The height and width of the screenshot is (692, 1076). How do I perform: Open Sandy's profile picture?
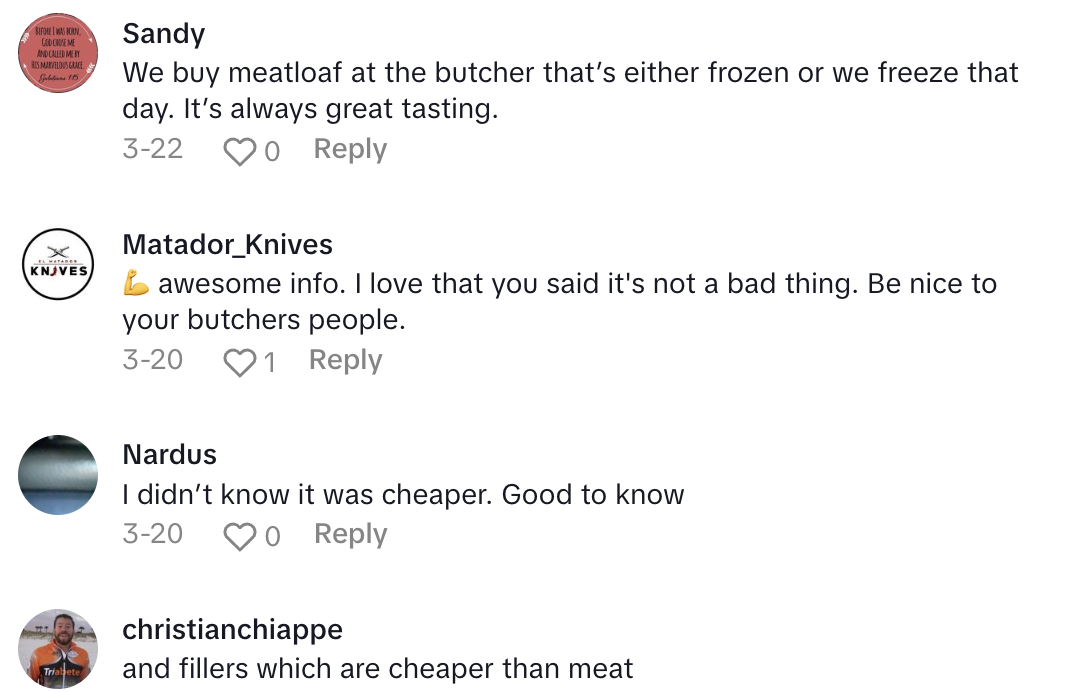[x=59, y=53]
